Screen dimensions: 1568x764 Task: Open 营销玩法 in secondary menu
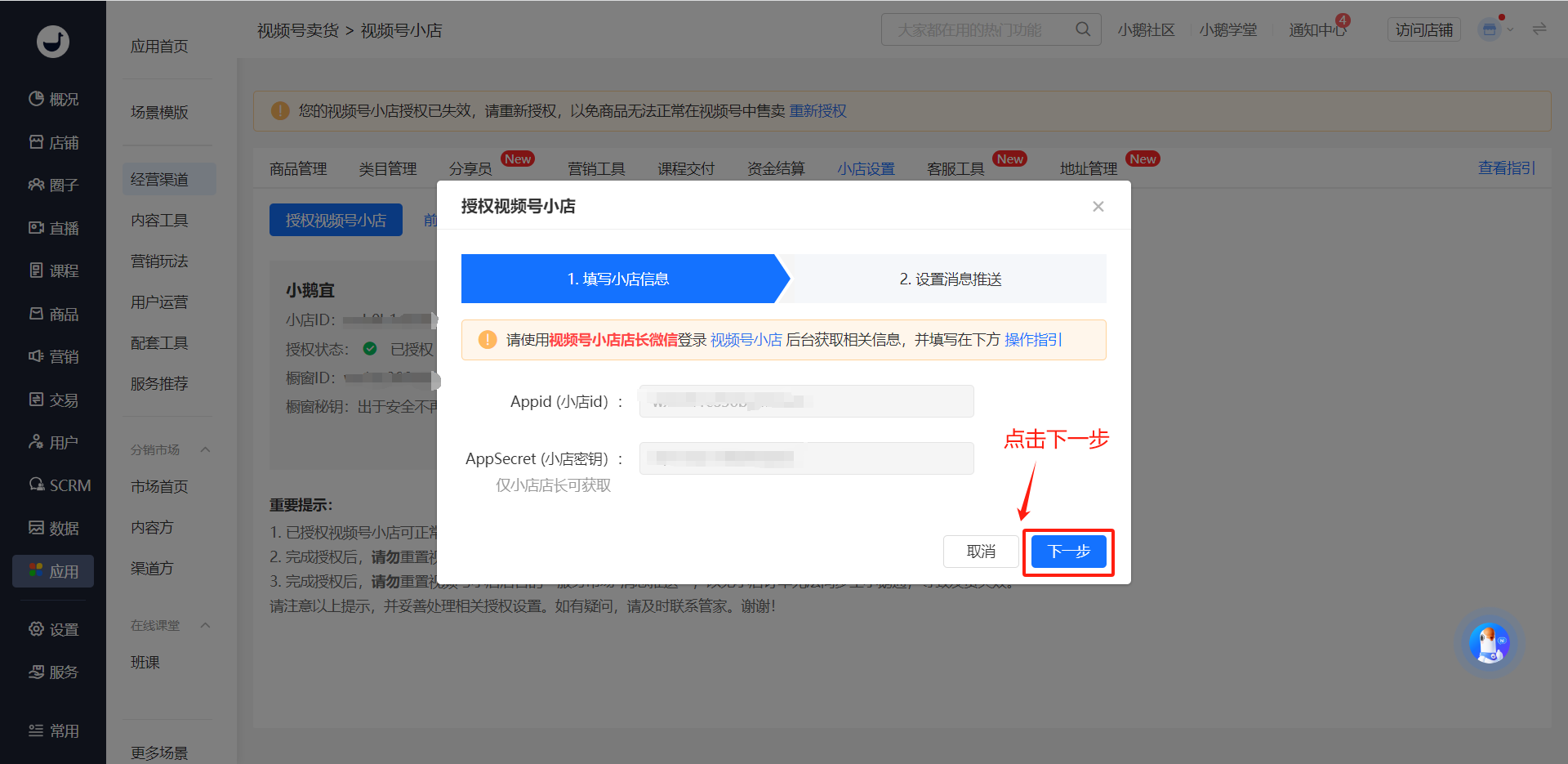159,261
